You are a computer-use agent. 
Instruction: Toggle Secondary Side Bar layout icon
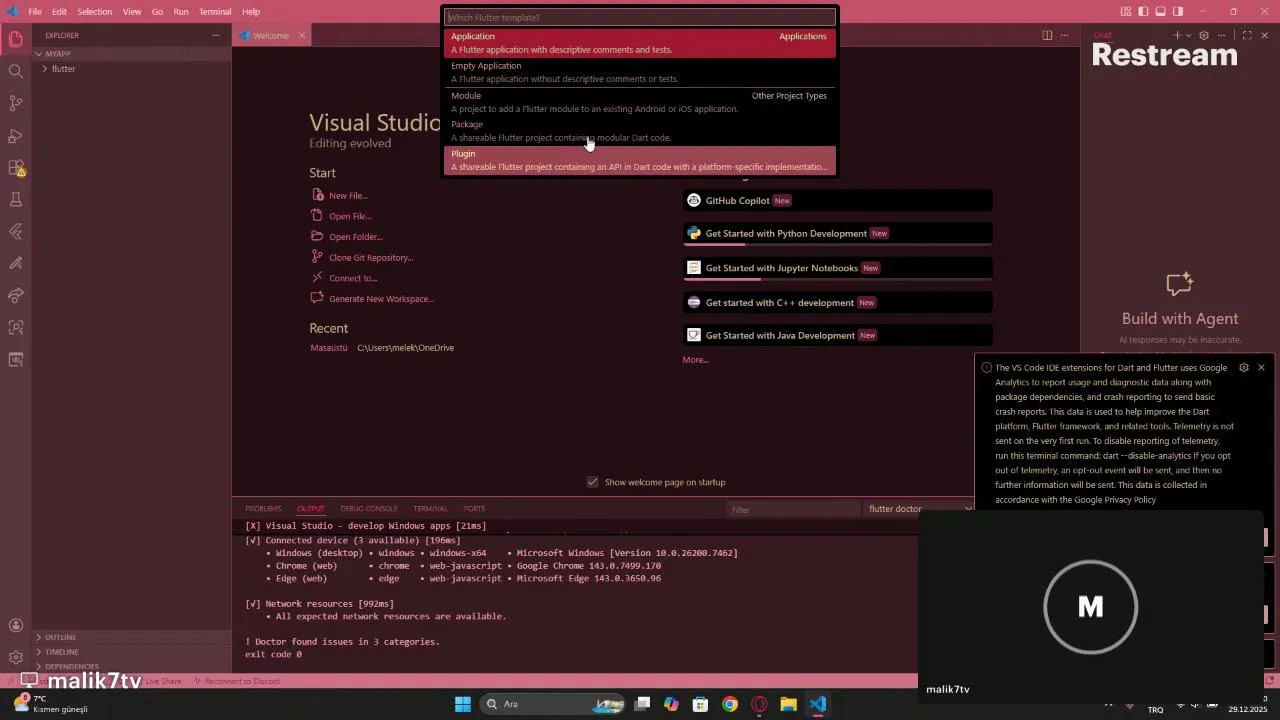1178,11
